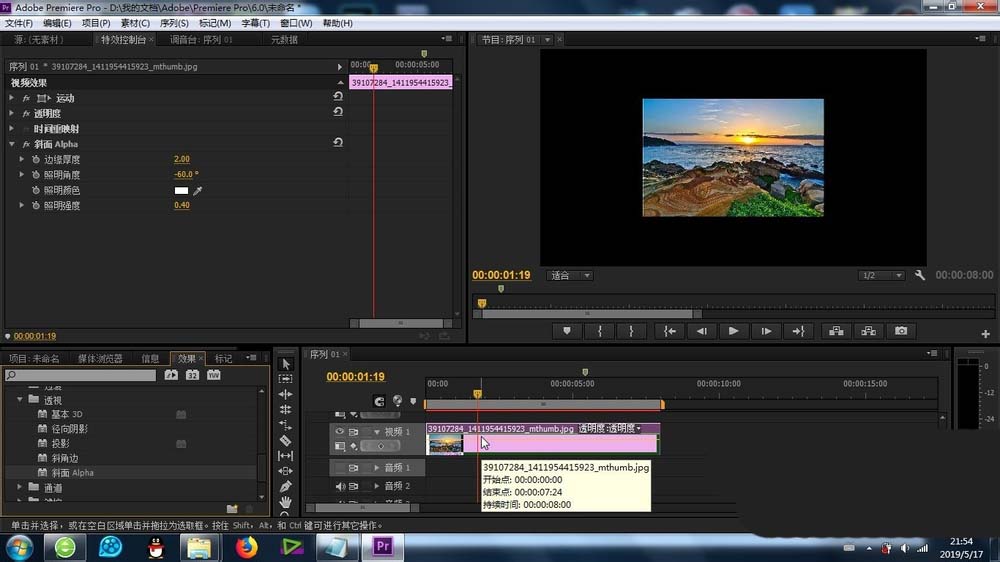Screen dimensions: 1000x562
Task: Click the Export Frame camera icon
Action: click(x=901, y=331)
